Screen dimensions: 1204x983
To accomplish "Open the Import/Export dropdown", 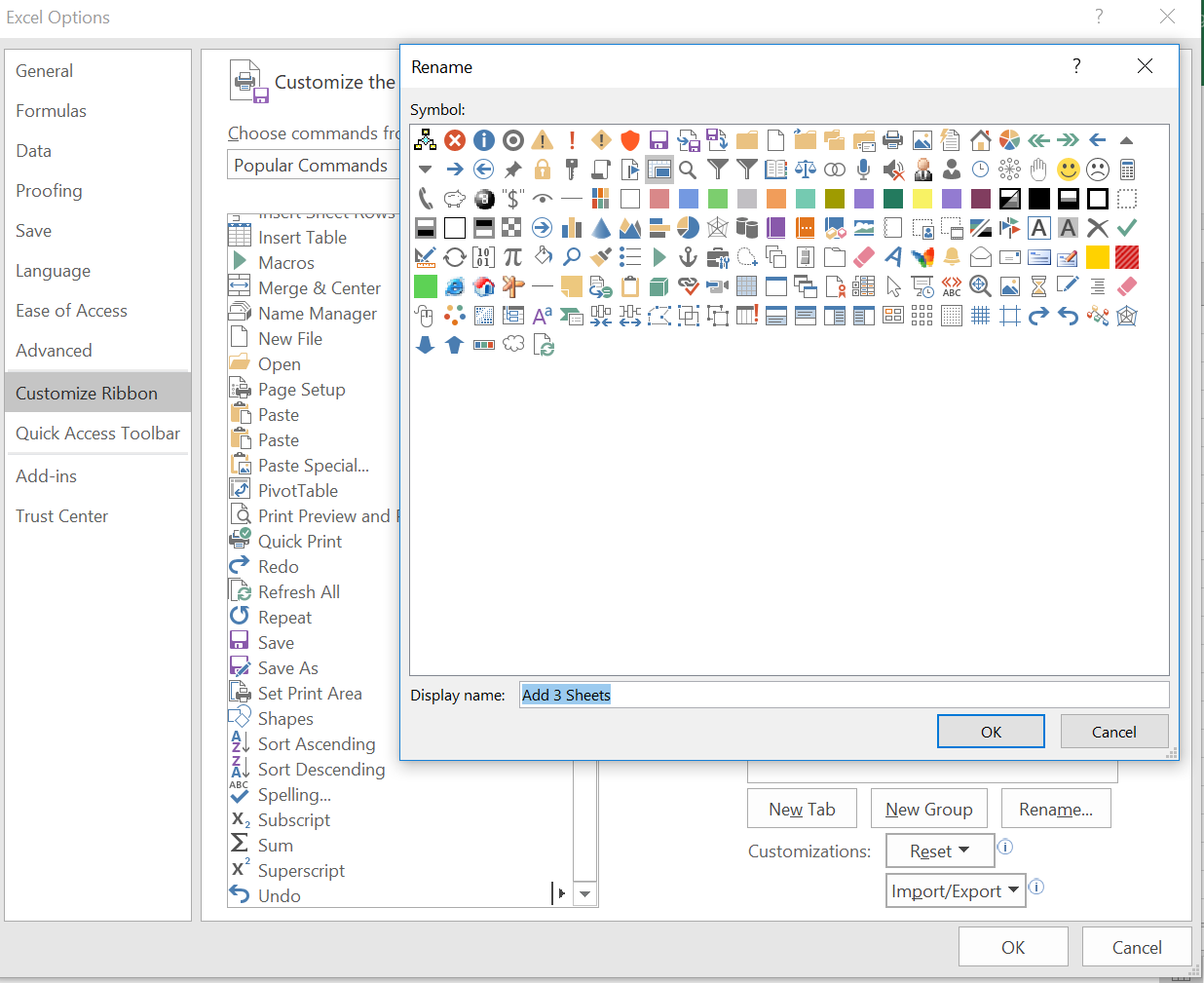I will click(955, 889).
